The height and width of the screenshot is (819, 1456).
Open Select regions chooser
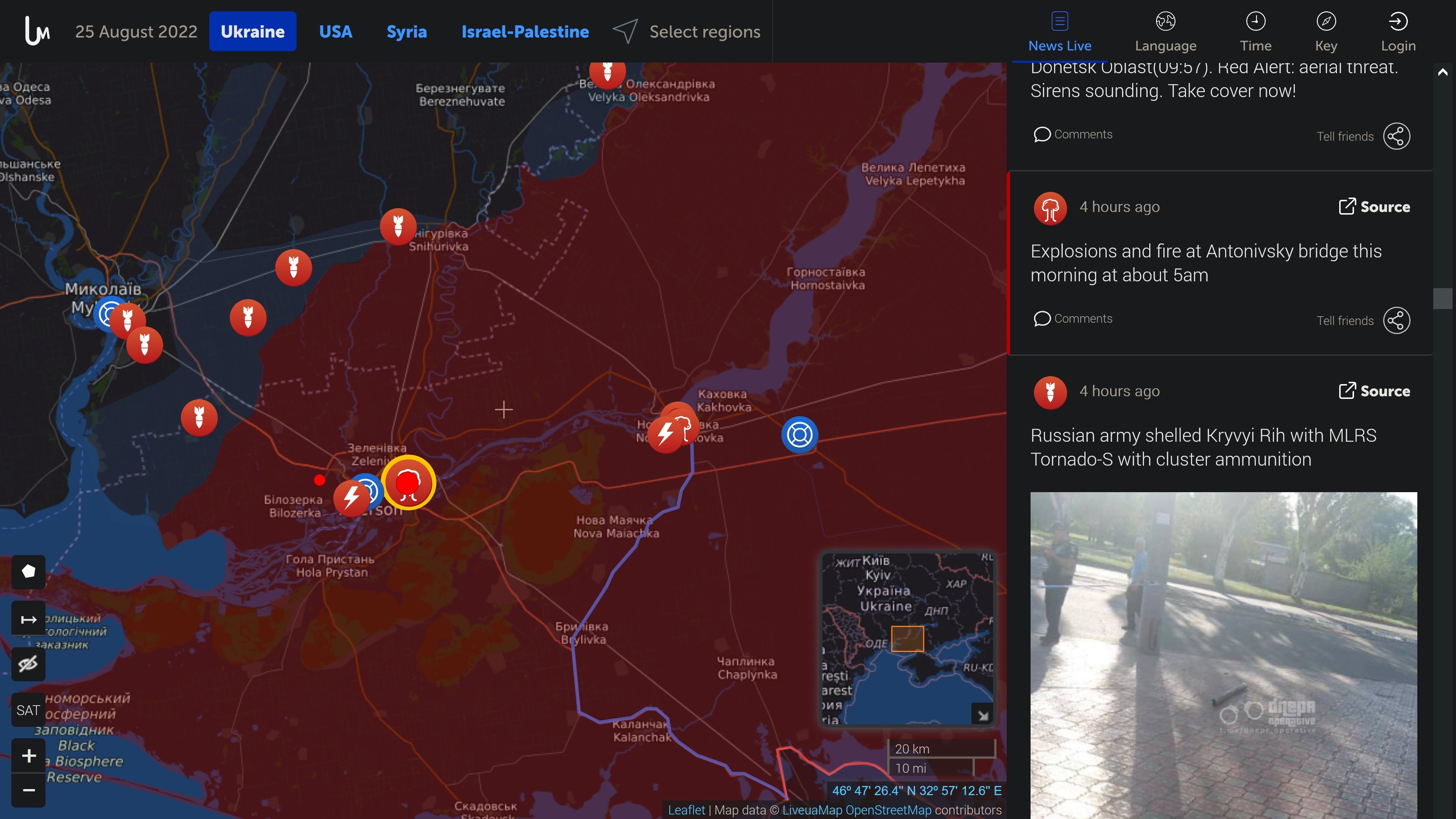point(687,31)
